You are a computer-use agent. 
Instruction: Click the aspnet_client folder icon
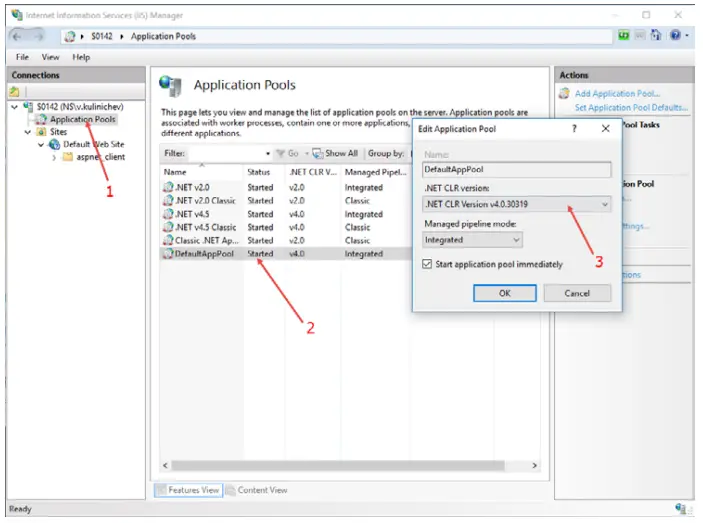(67, 157)
